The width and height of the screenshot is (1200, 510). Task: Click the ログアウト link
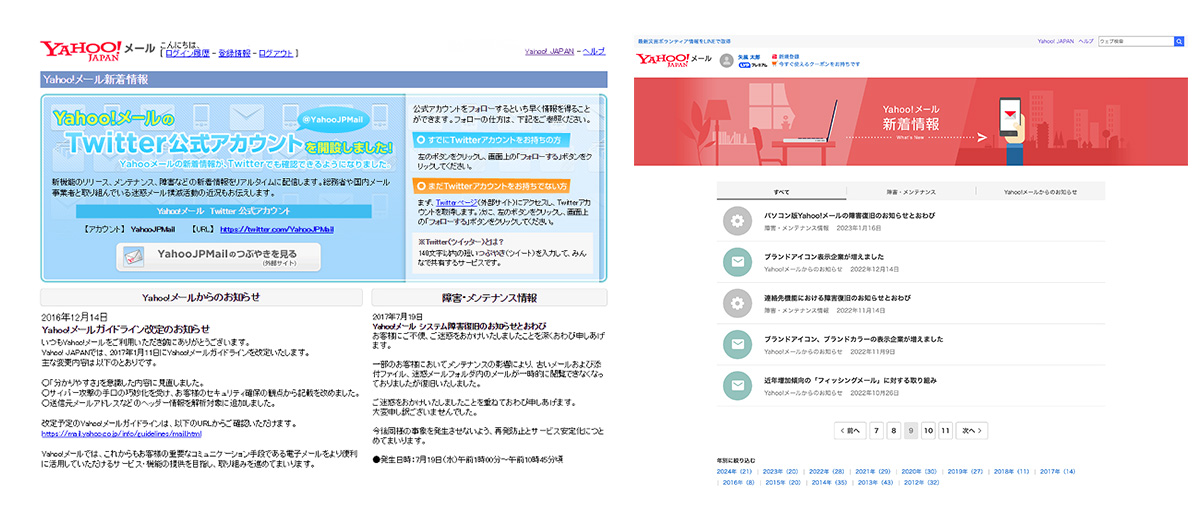(276, 53)
